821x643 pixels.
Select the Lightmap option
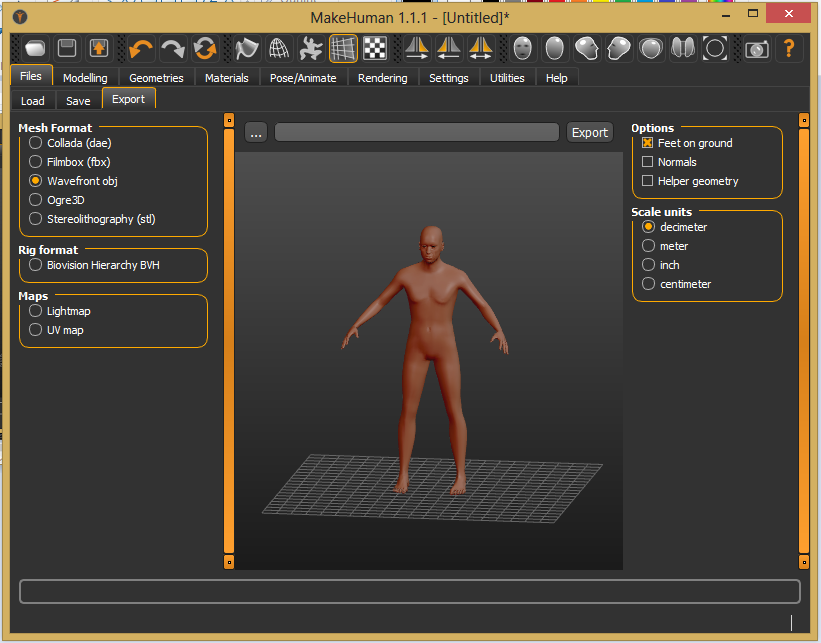click(x=60, y=311)
